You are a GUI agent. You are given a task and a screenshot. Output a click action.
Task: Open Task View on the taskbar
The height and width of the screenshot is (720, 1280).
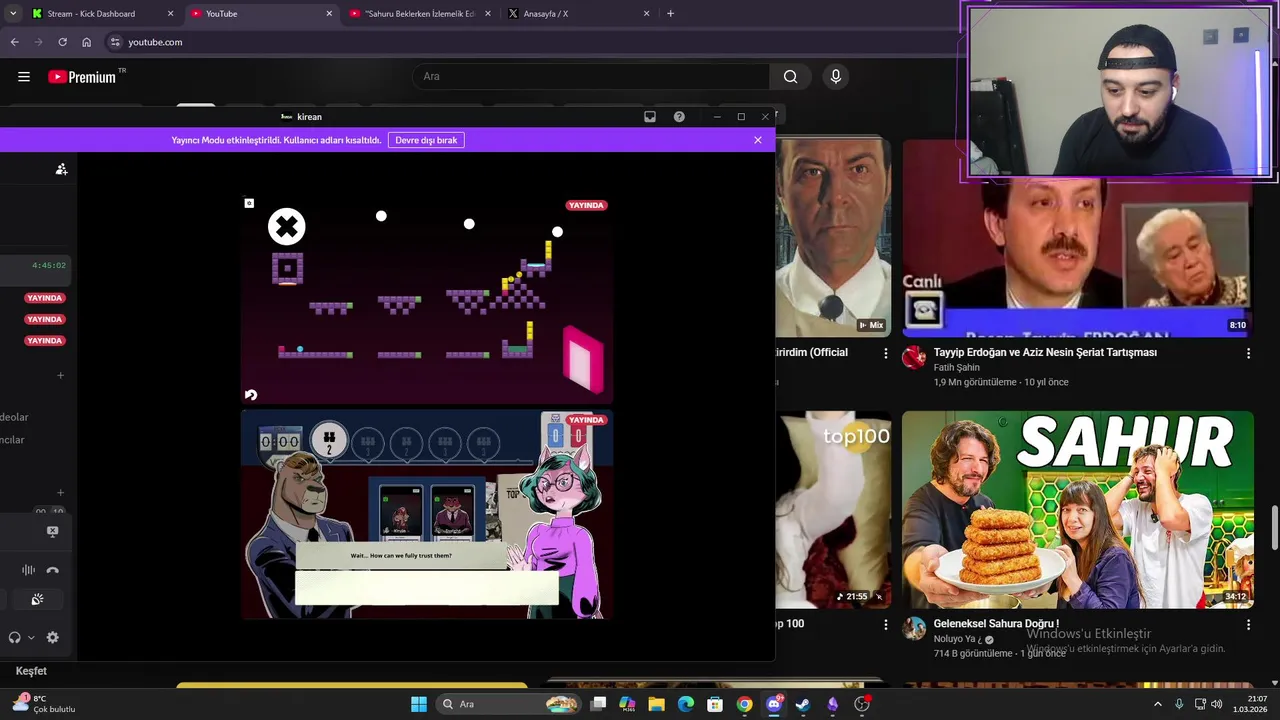click(x=598, y=704)
